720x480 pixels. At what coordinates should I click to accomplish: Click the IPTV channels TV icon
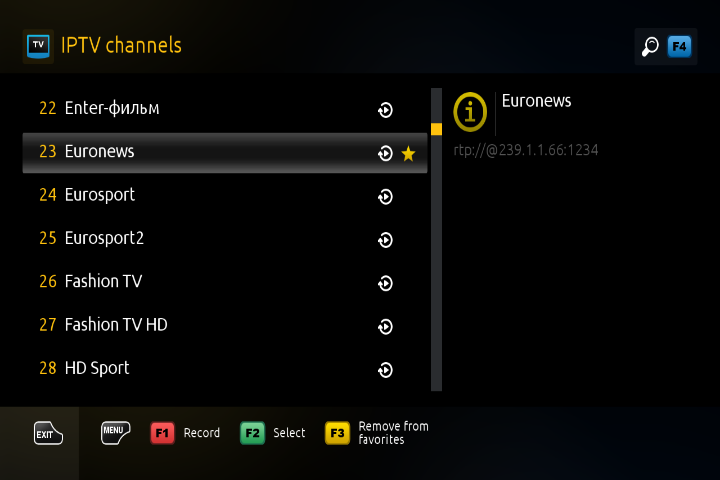(x=38, y=46)
